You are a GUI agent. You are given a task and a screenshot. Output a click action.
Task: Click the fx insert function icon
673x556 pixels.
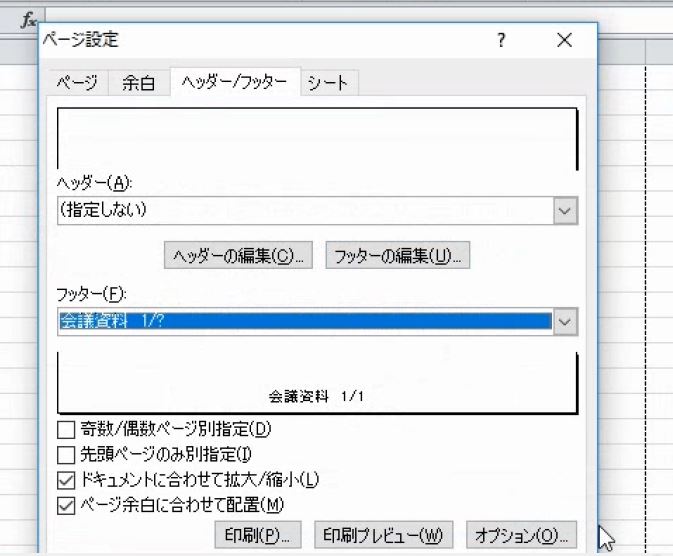coord(29,20)
